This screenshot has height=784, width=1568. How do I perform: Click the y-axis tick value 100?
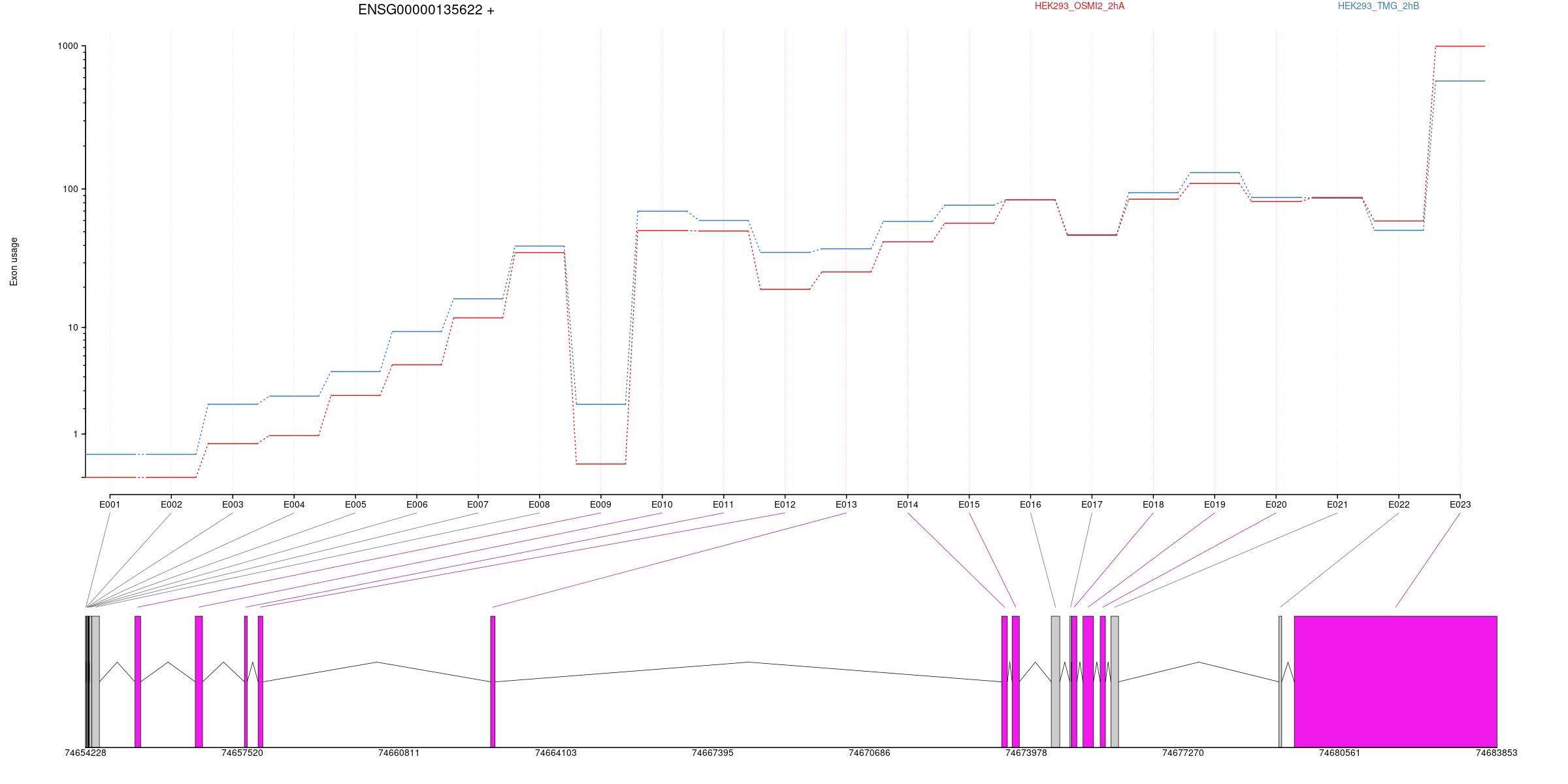tap(70, 189)
